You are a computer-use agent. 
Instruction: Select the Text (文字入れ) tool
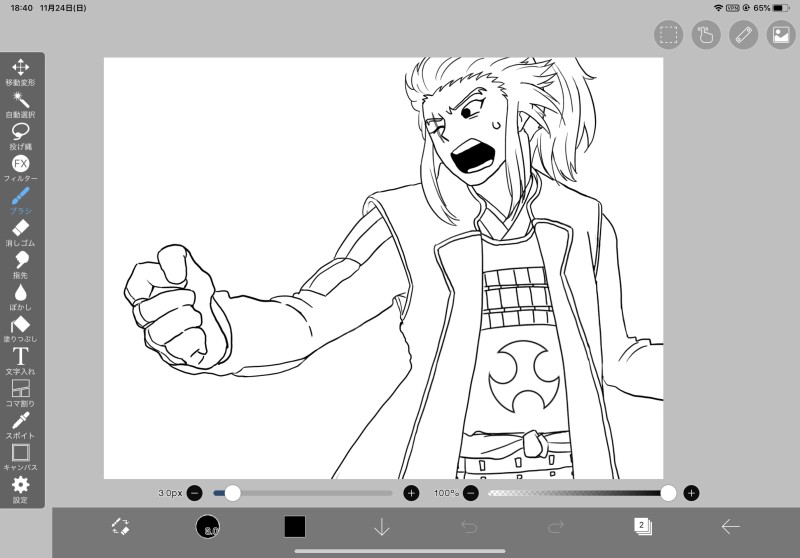click(20, 361)
